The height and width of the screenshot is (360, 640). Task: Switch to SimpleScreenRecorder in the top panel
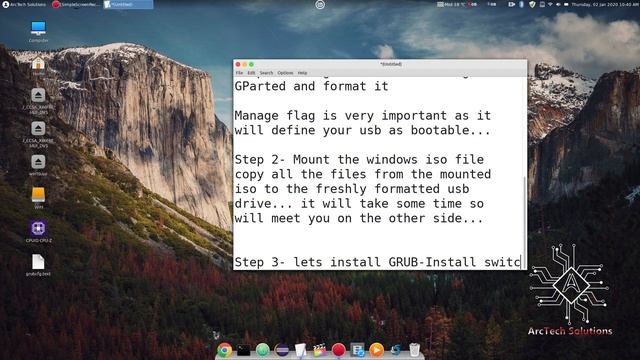pyautogui.click(x=76, y=4)
